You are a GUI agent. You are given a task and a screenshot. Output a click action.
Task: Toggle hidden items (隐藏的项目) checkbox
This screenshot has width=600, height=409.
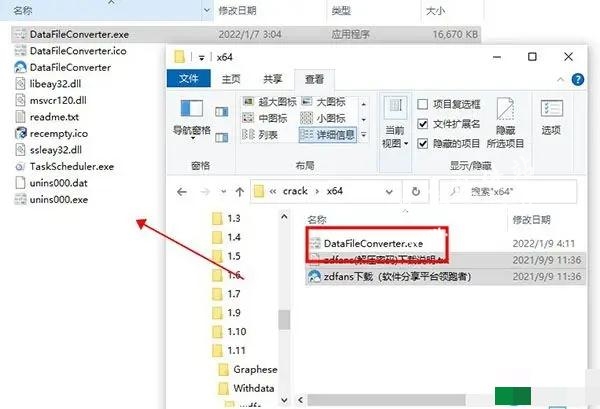click(422, 144)
